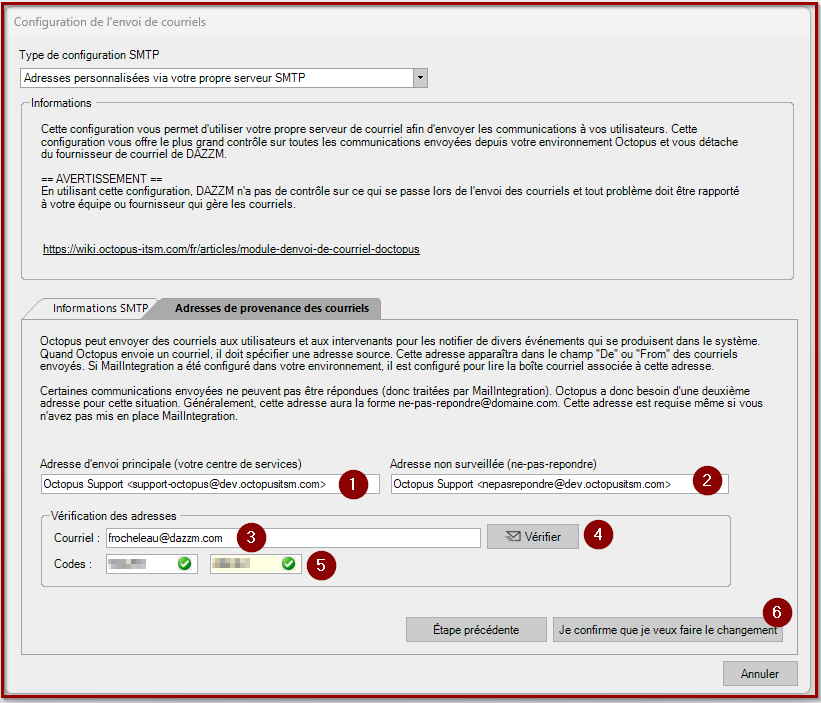821x703 pixels.
Task: Click green checkmark in first code field
Action: click(x=184, y=564)
